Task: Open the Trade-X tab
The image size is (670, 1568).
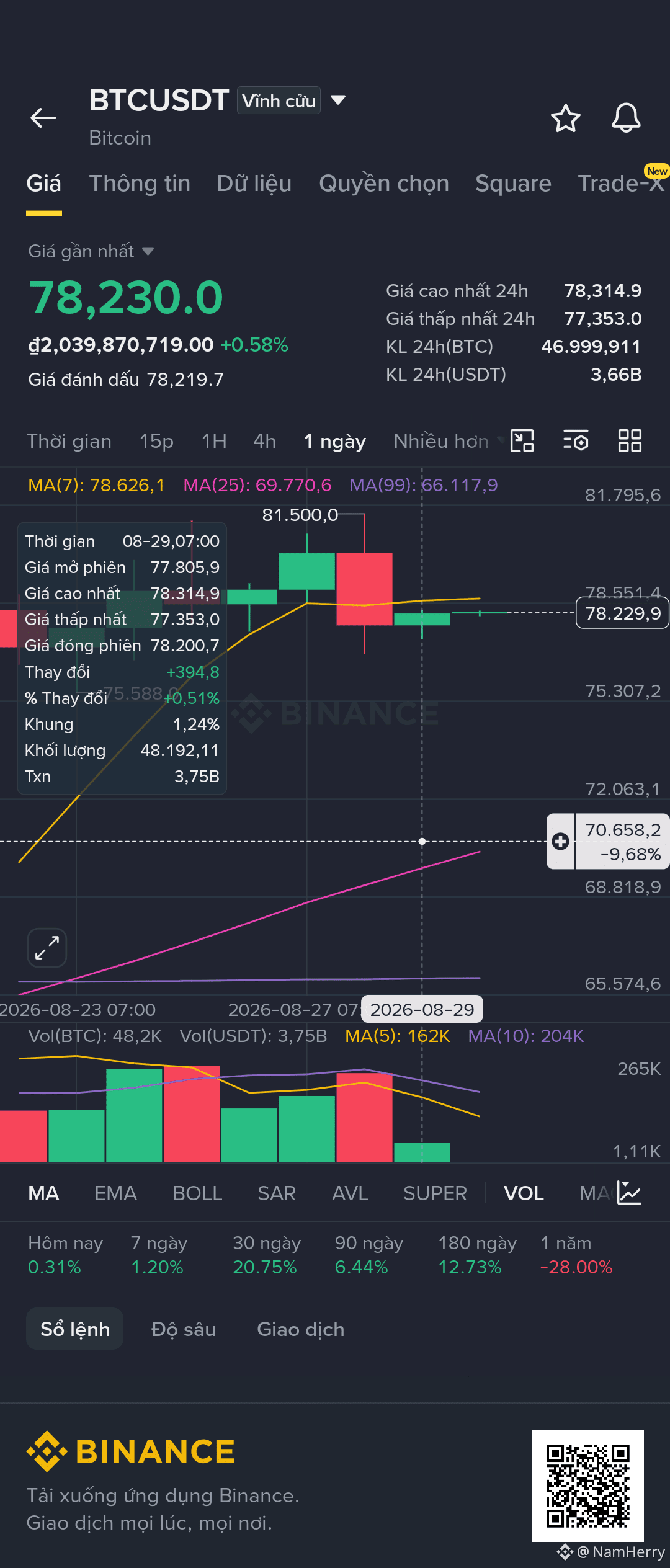Action: coord(621,184)
